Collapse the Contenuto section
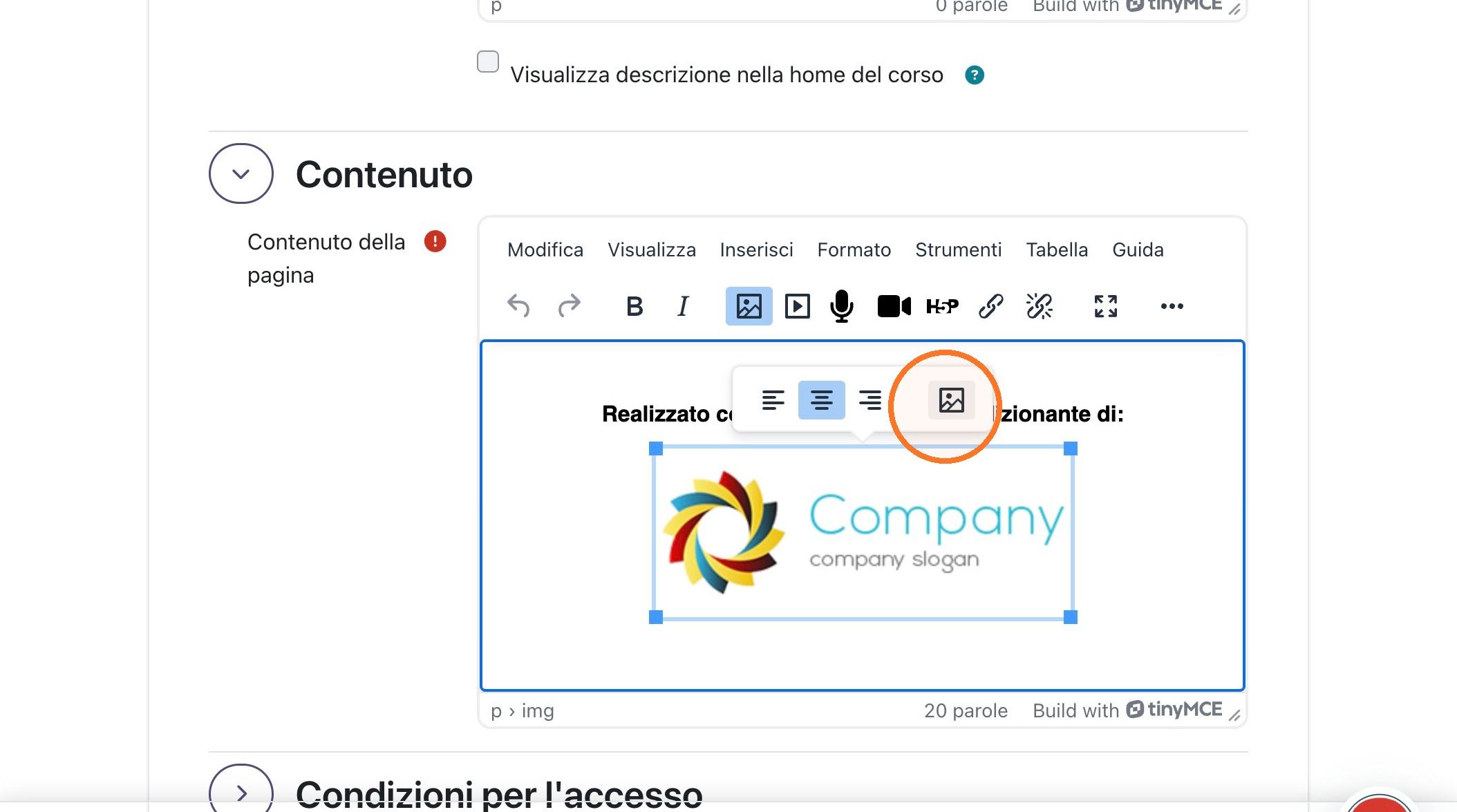 tap(241, 173)
